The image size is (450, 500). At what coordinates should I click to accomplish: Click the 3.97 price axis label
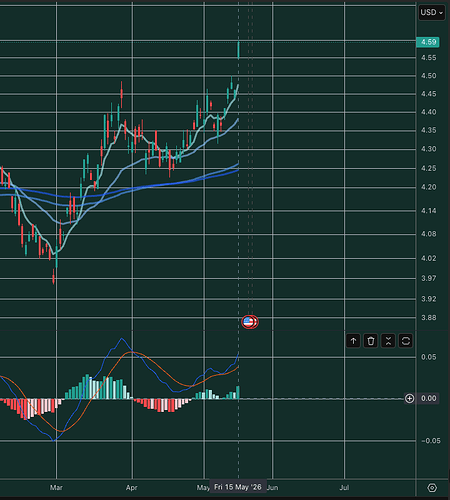coord(428,278)
